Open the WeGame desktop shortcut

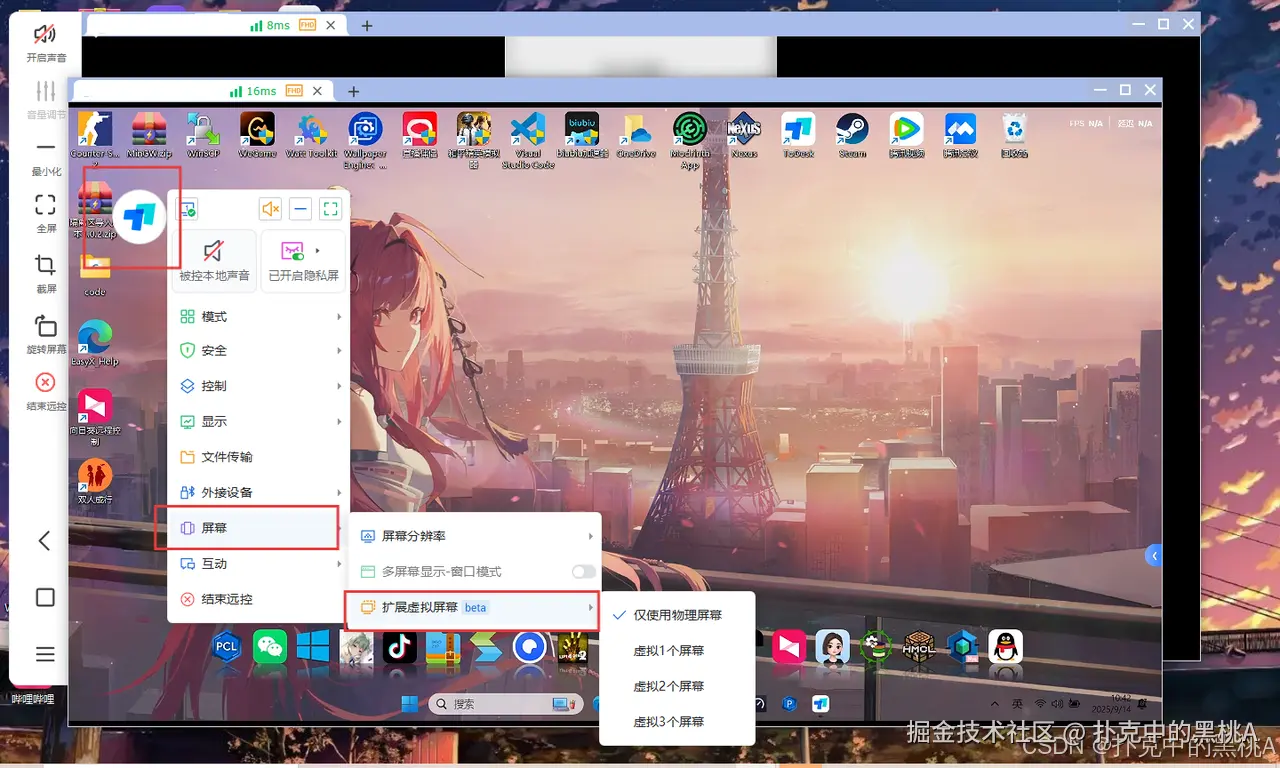(258, 135)
